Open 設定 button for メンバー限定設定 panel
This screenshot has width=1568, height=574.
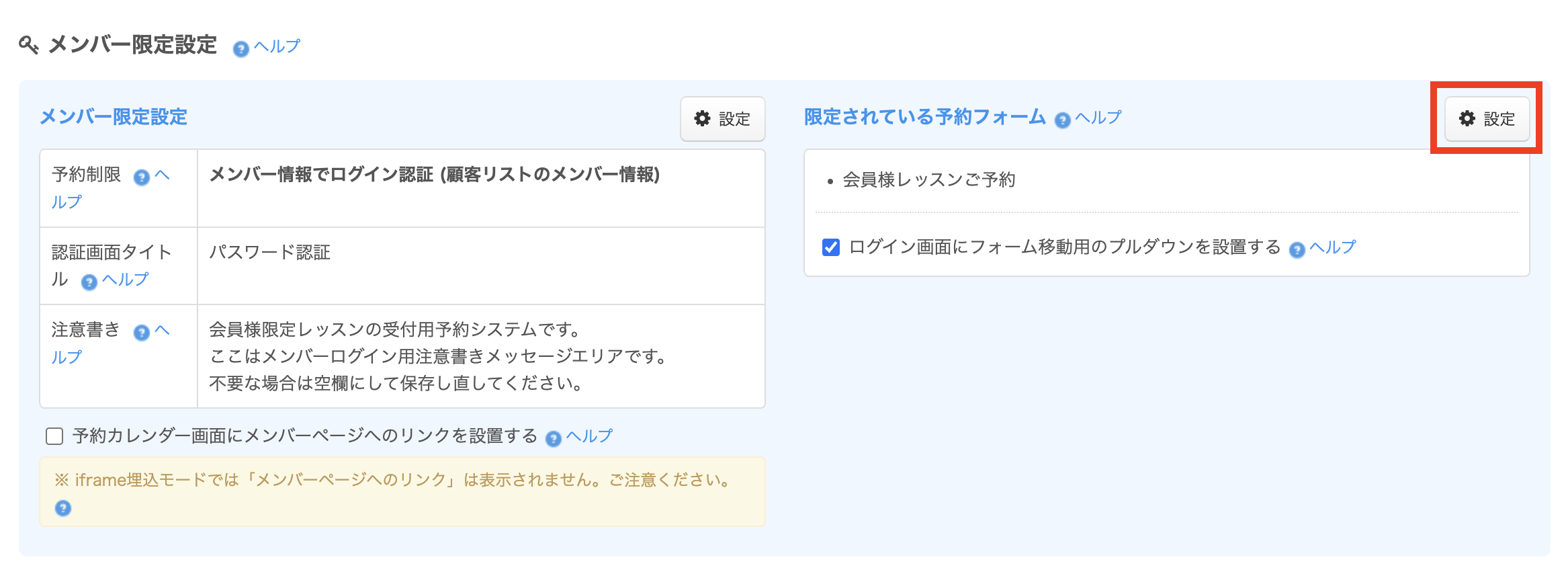tap(722, 119)
